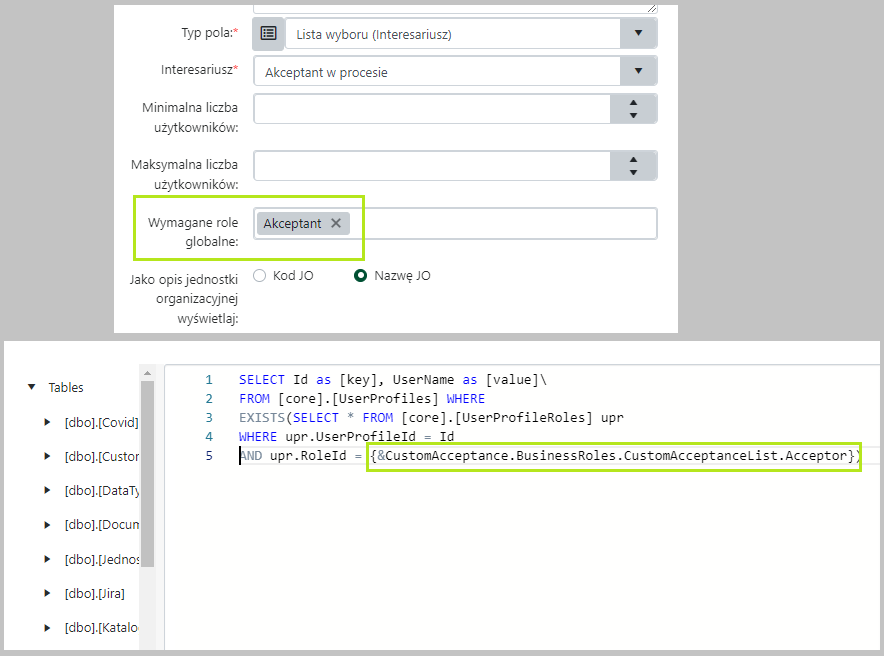Increase the Minimalna liczba użytkowników value

(x=633, y=102)
